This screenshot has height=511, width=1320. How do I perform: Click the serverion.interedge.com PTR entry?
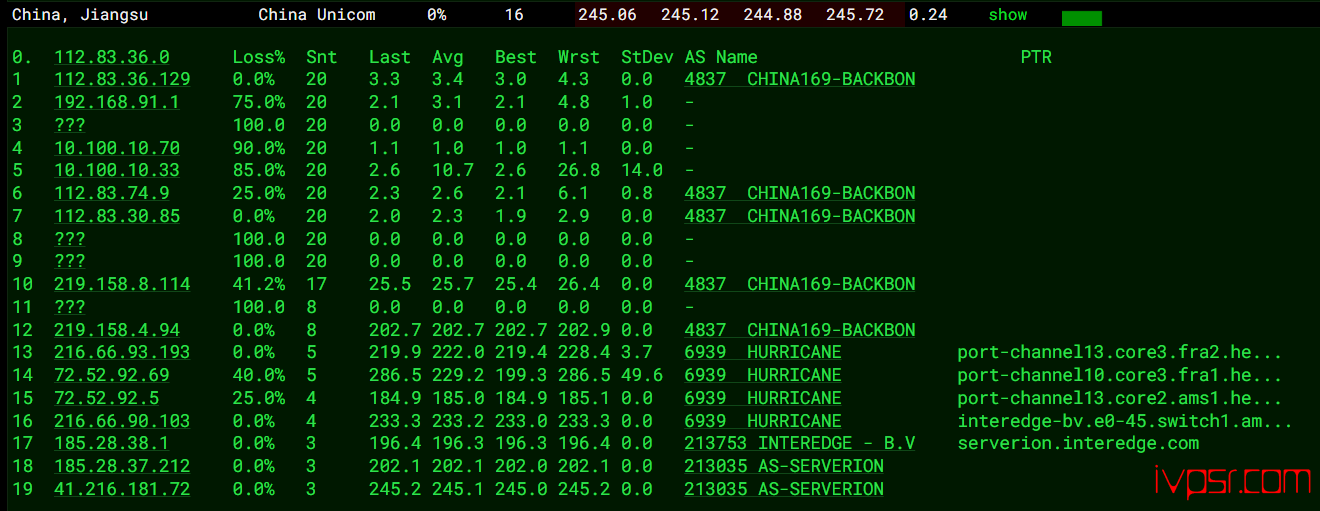coord(1077,443)
